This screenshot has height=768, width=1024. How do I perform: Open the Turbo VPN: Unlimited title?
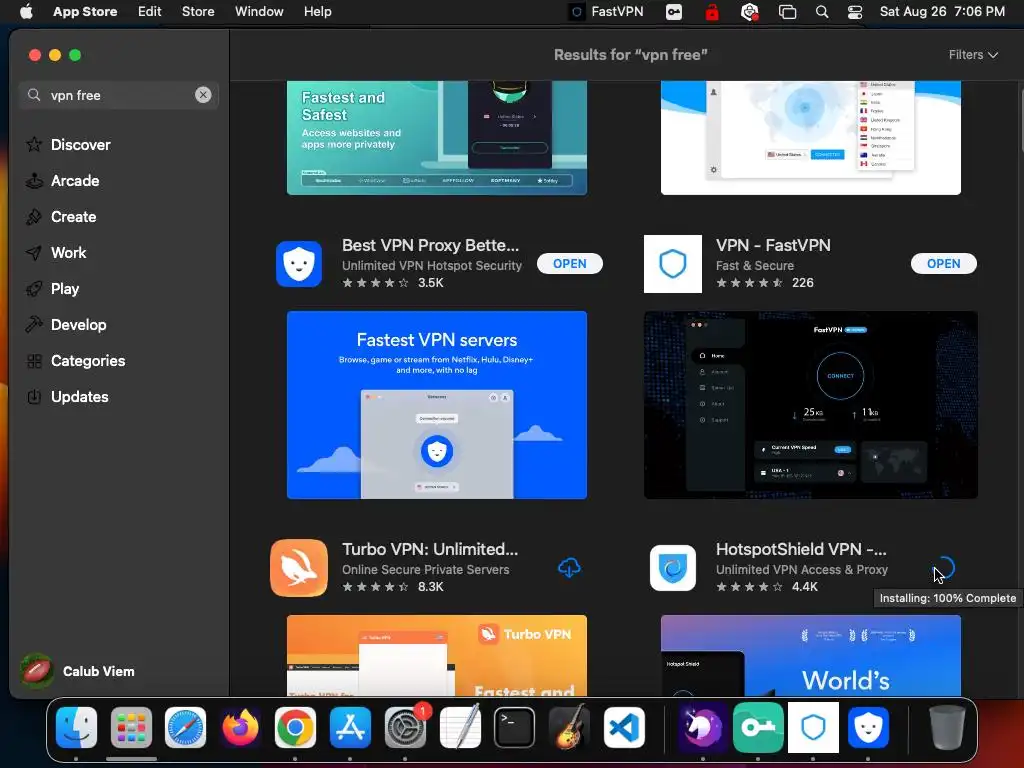pyautogui.click(x=430, y=549)
